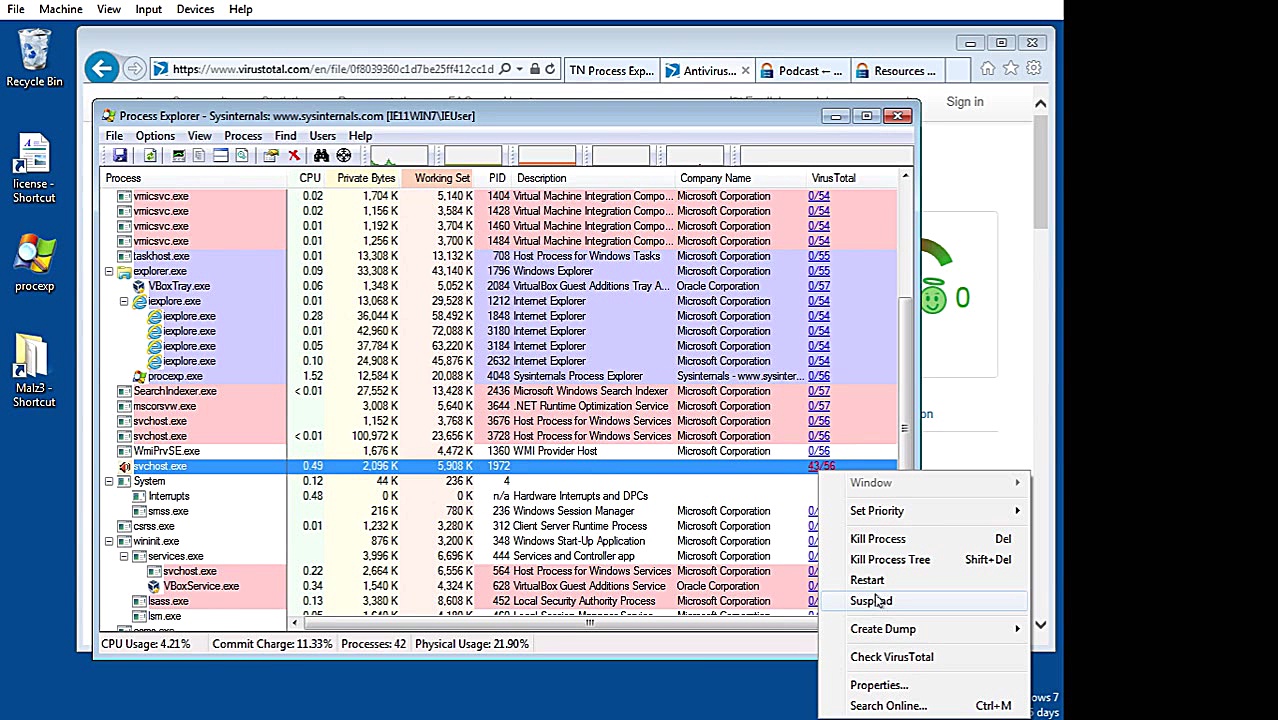Screen dimensions: 1278x720
Task: Click the Internet Explorer Home icon
Action: (x=988, y=69)
